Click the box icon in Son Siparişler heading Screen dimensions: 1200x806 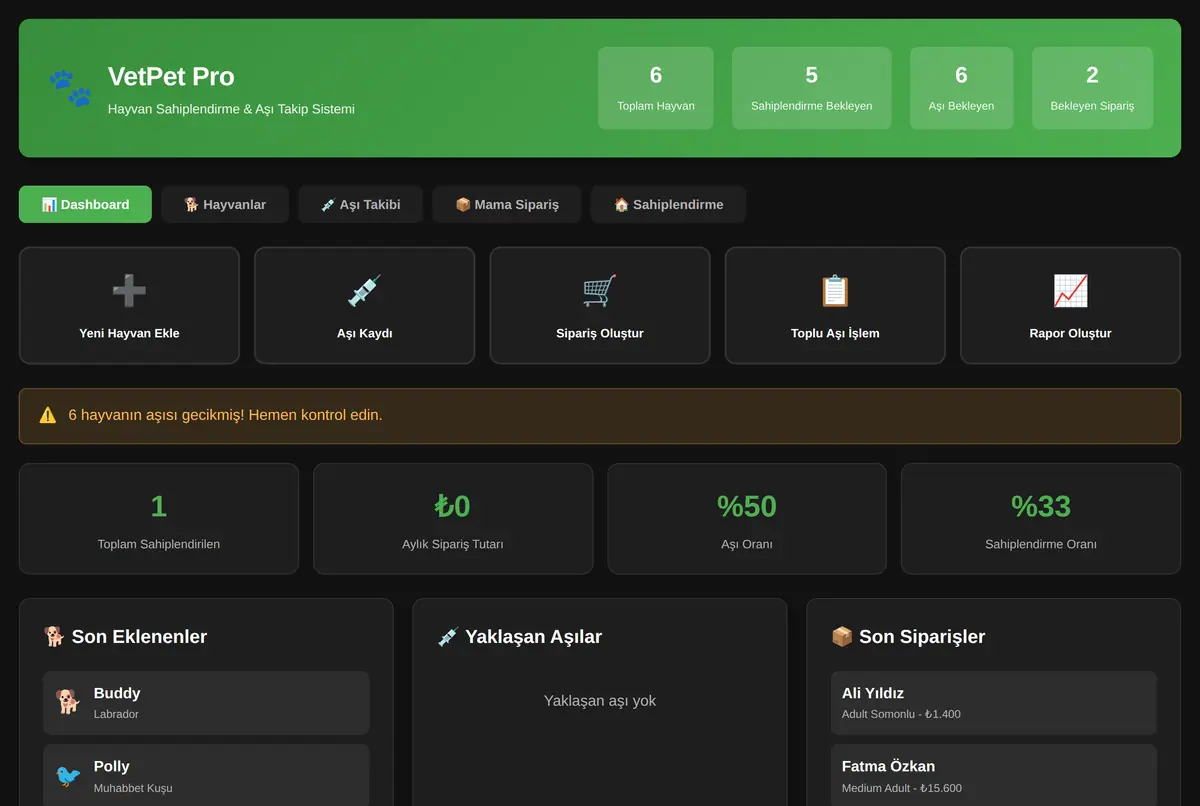[842, 637]
